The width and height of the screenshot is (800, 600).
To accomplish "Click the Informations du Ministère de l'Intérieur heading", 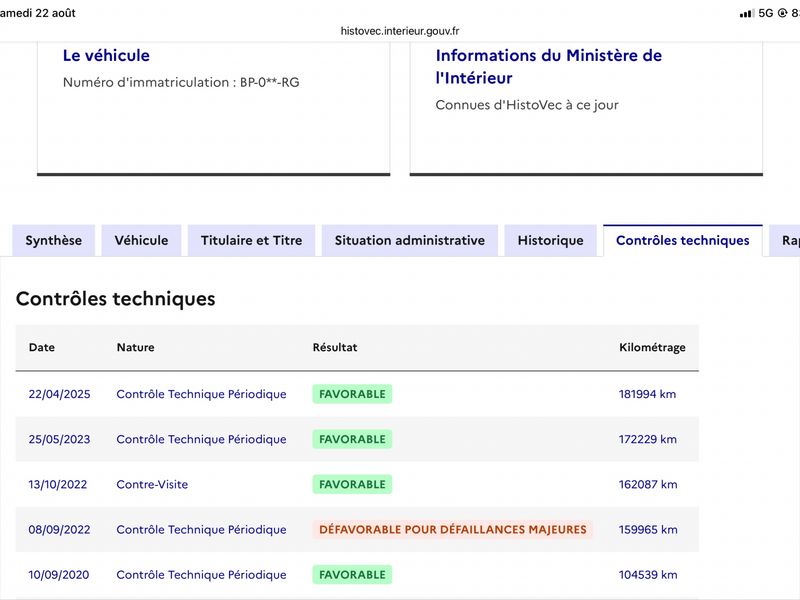I will pos(548,66).
